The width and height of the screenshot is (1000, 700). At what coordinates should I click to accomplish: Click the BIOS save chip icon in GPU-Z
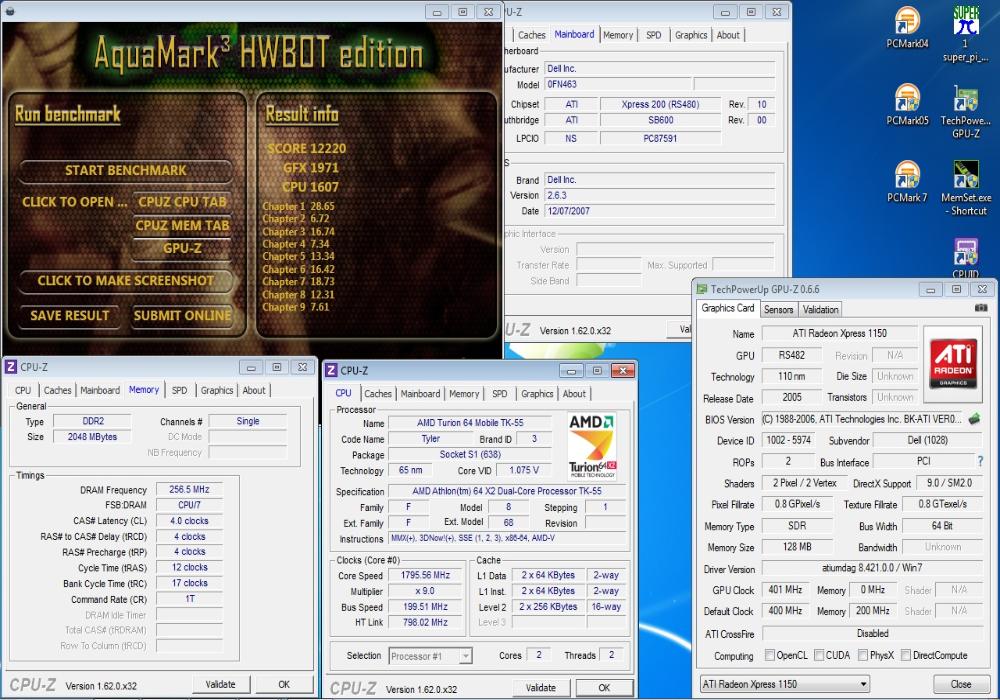pyautogui.click(x=974, y=419)
